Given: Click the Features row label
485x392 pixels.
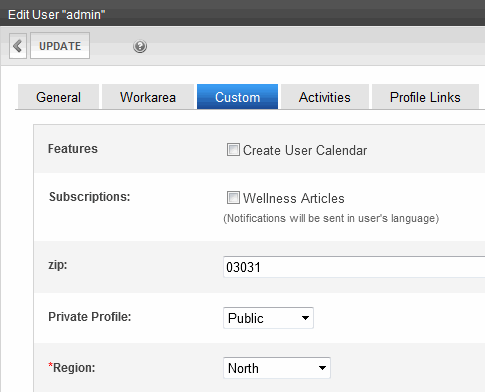Looking at the screenshot, I should 73,149.
